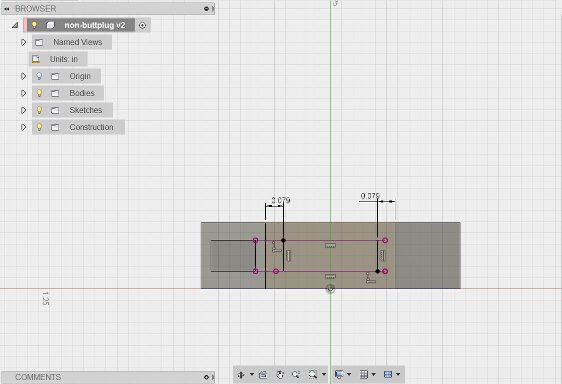This screenshot has height=384, width=562.
Task: Expand the Sketches folder
Action: 23,110
